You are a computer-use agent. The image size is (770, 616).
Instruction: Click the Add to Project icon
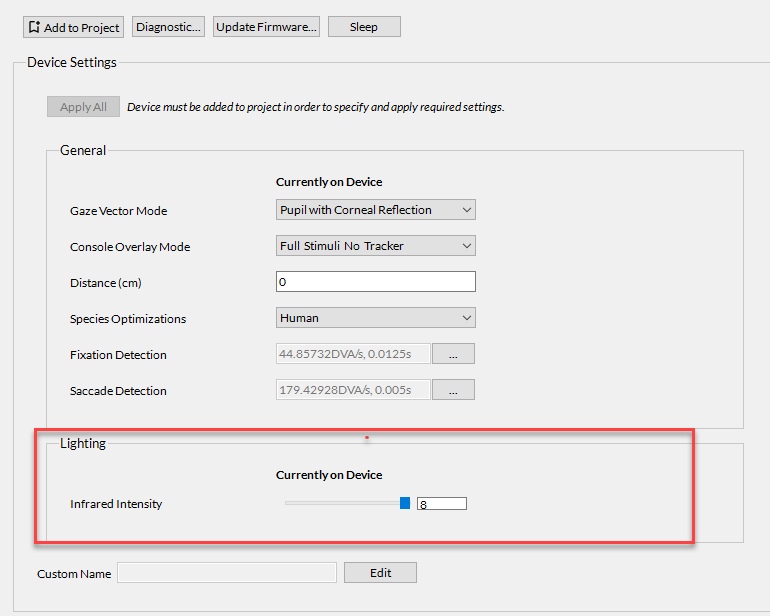tap(34, 27)
